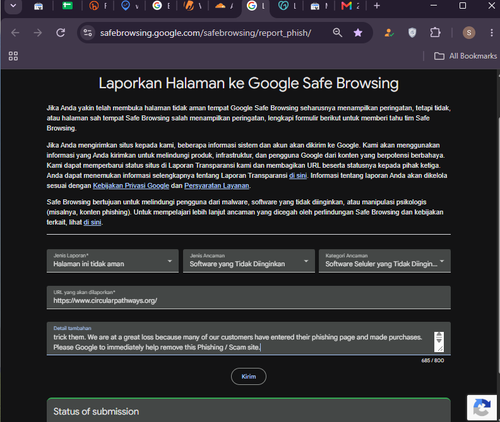Go forward to the next page
500x422 pixels.
coord(38,33)
